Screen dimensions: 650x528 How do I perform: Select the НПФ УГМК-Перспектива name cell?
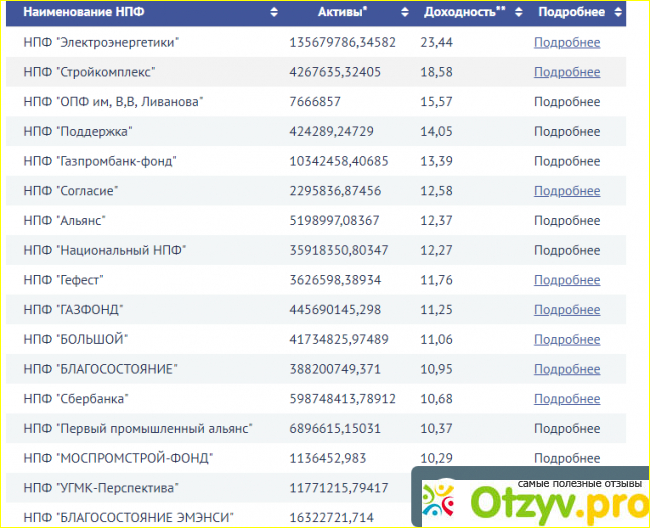tap(100, 488)
